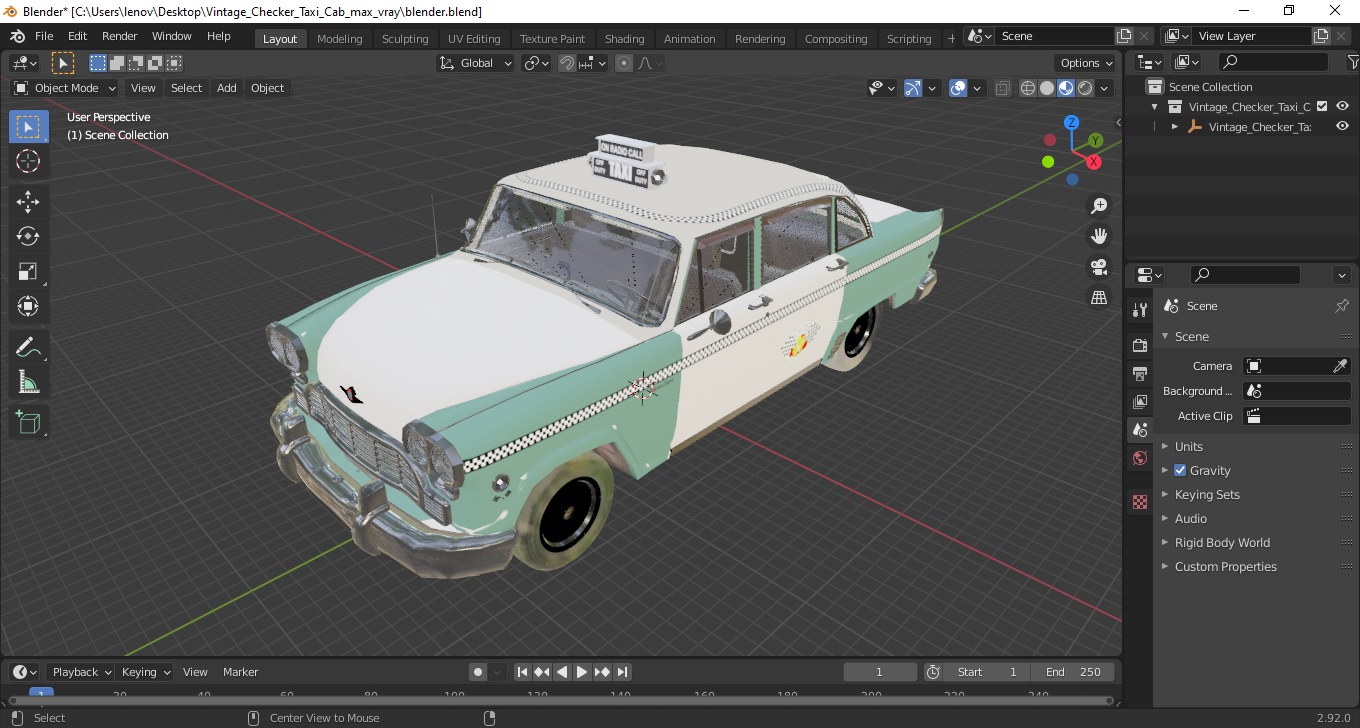The image size is (1360, 728).
Task: Open the Options dropdown in viewport header
Action: coord(1087,63)
